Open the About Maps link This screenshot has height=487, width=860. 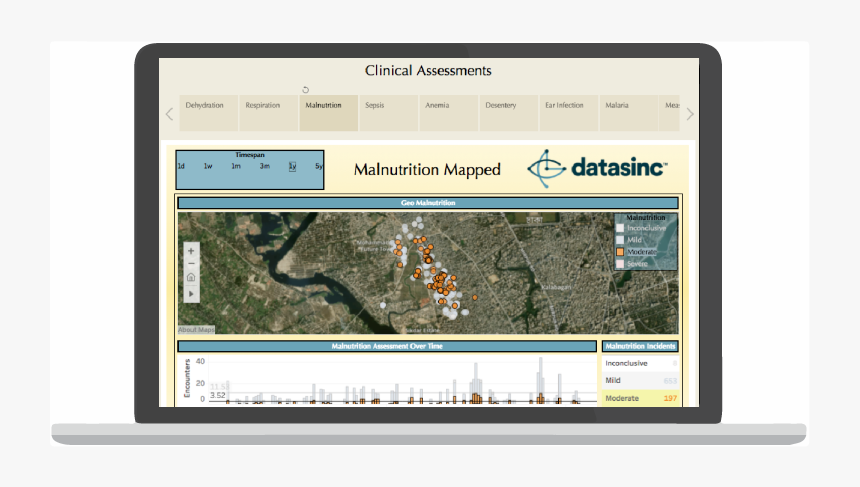click(196, 329)
